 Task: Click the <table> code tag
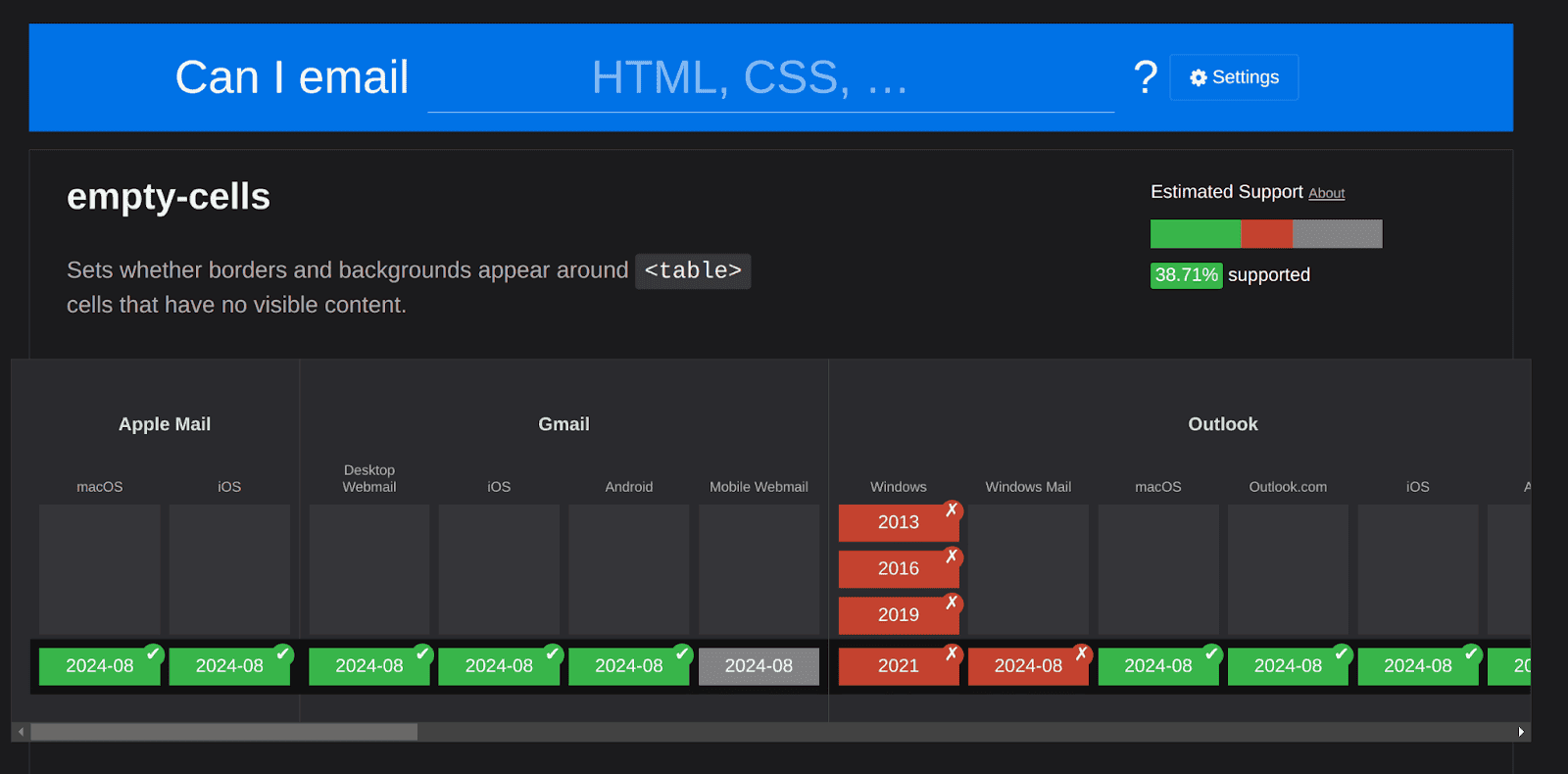(693, 270)
